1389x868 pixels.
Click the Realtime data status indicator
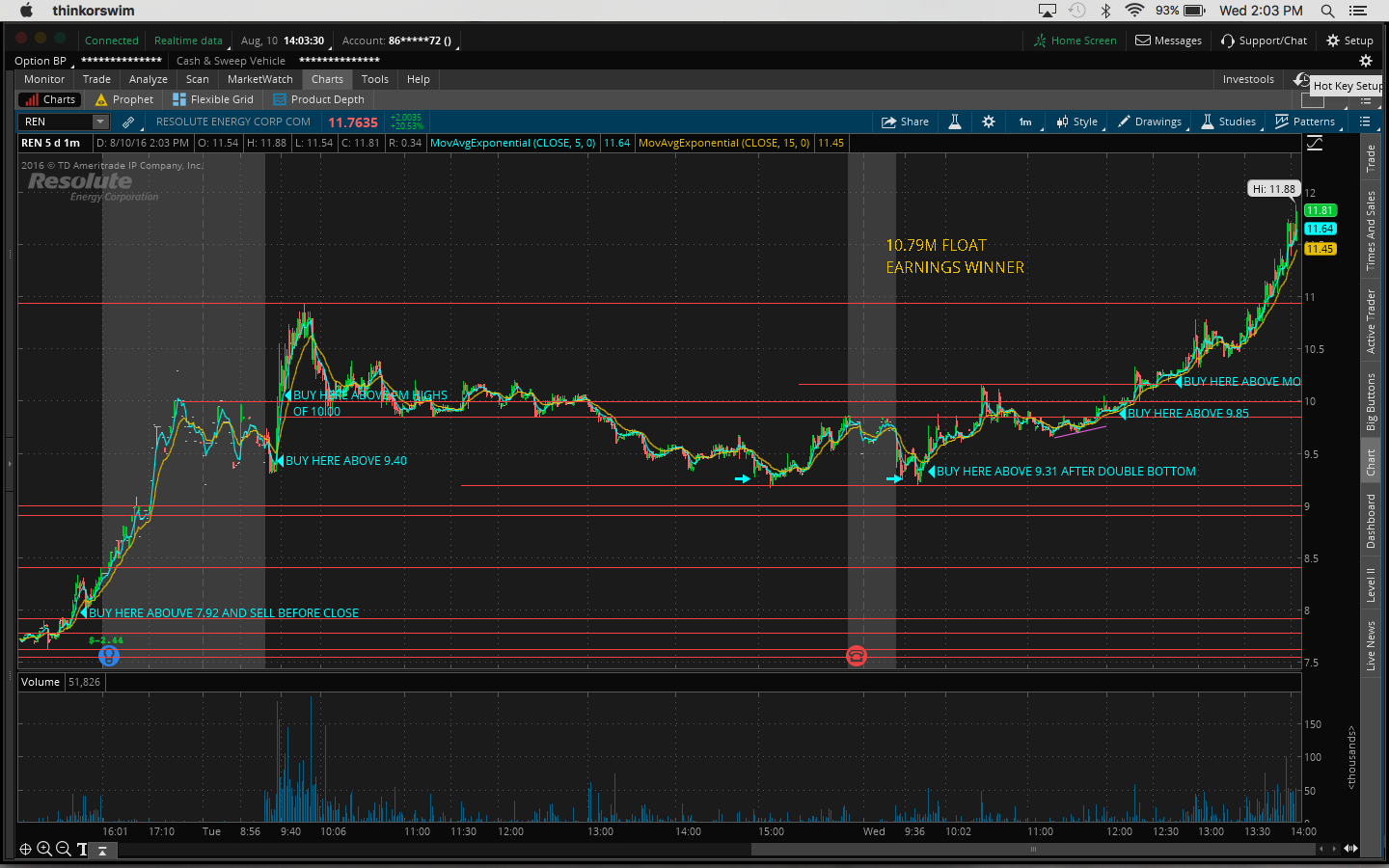tap(188, 41)
